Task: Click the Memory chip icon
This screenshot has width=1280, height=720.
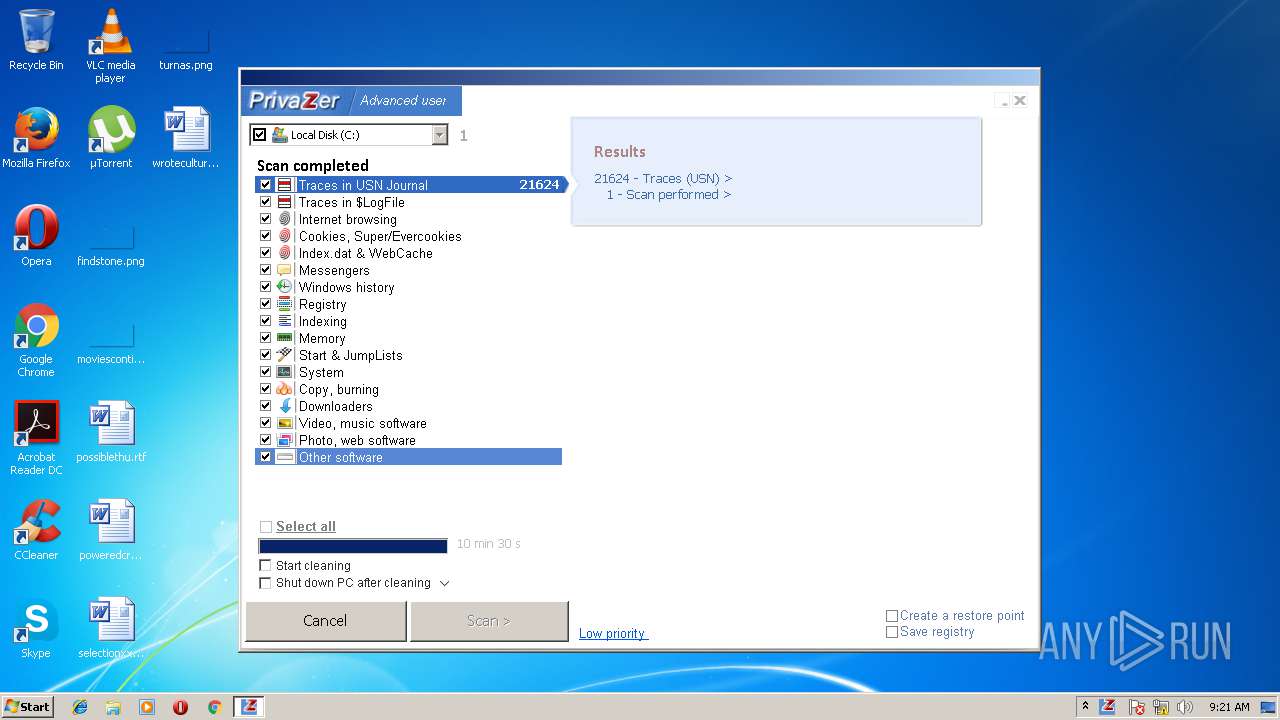Action: pyautogui.click(x=285, y=338)
